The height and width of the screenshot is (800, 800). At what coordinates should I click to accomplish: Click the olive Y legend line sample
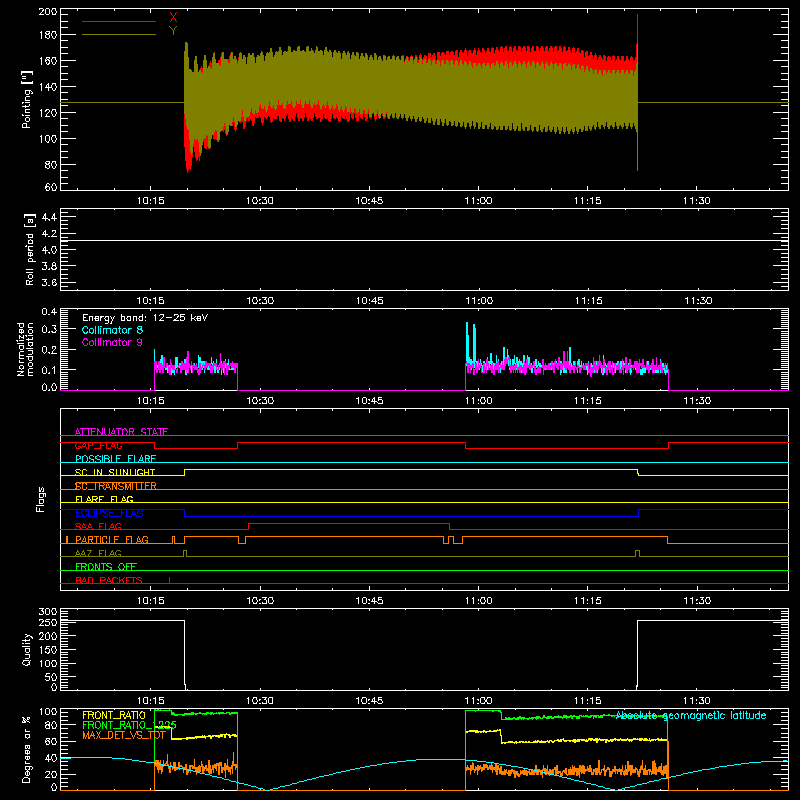(119, 34)
